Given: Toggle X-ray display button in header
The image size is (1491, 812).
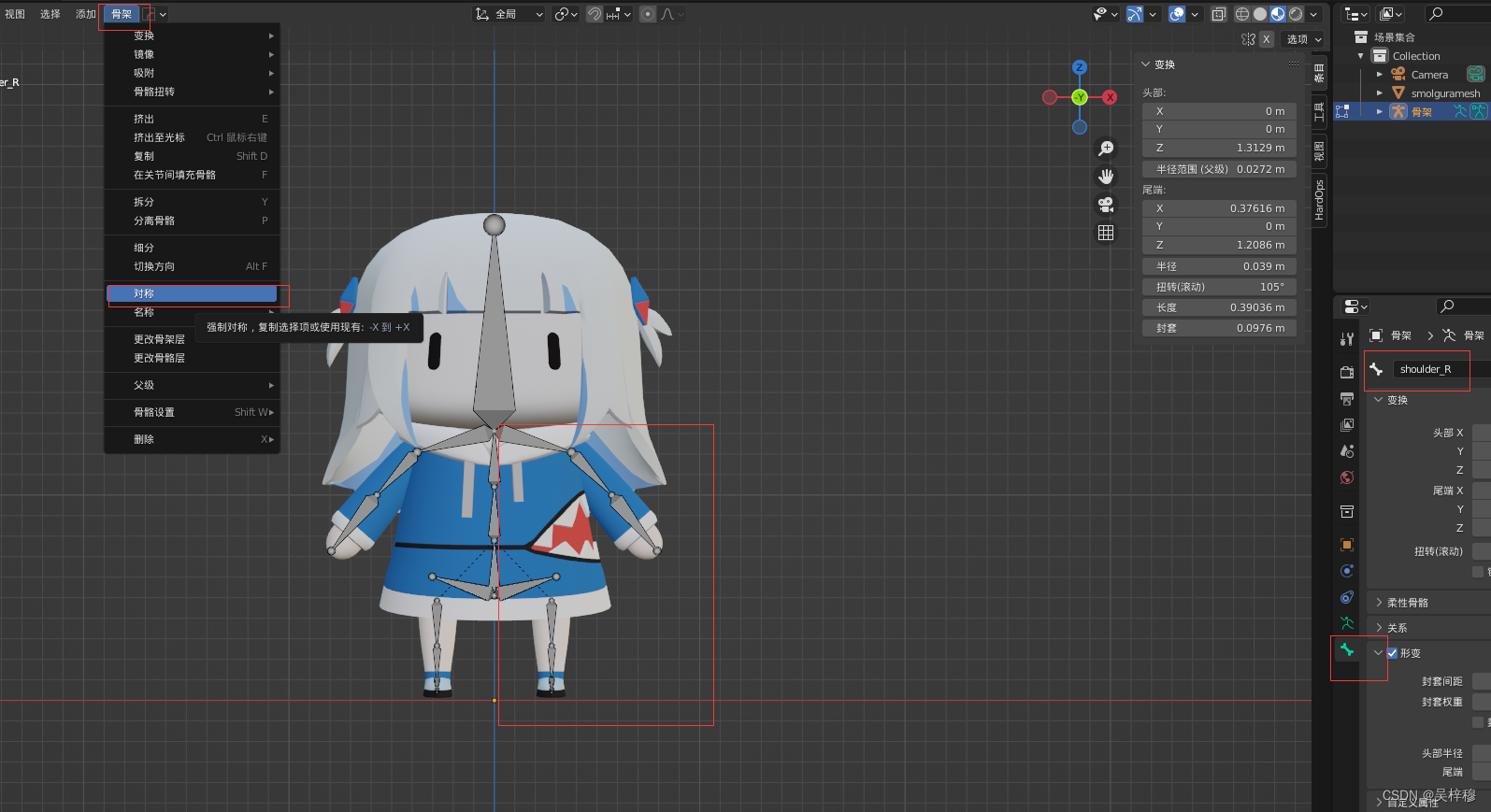Looking at the screenshot, I should (x=1219, y=14).
